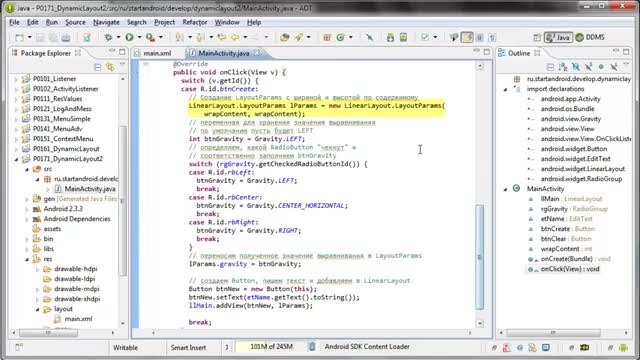
Task: Expand the P0161_DynamicLayout project node
Action: point(16,149)
